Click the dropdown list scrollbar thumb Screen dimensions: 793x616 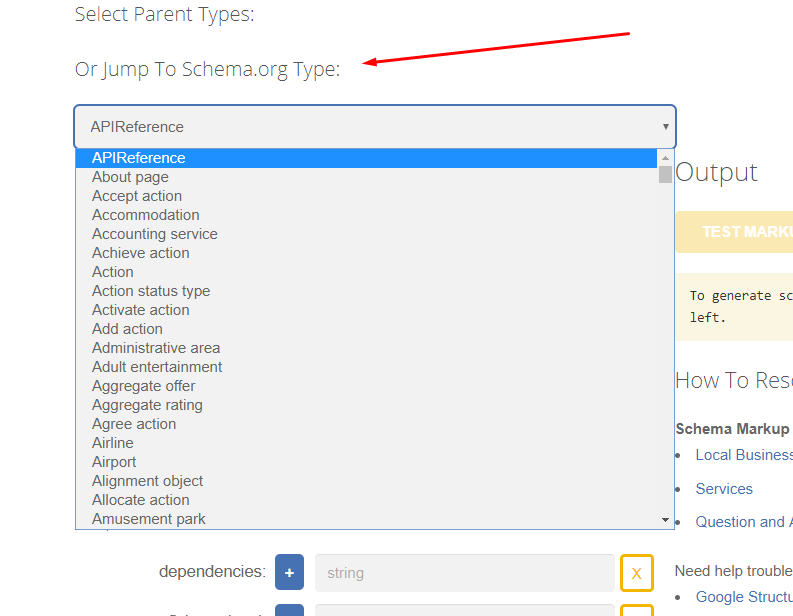tap(665, 174)
